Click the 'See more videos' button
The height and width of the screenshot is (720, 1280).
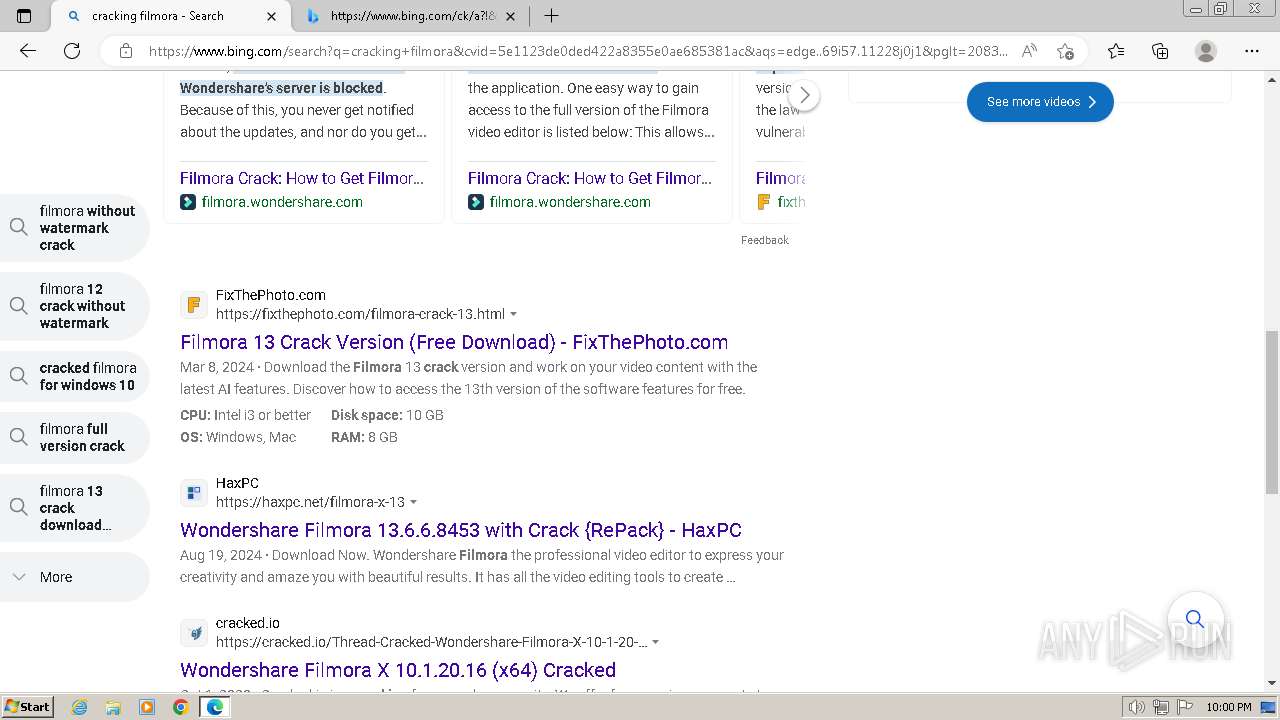[x=1040, y=102]
